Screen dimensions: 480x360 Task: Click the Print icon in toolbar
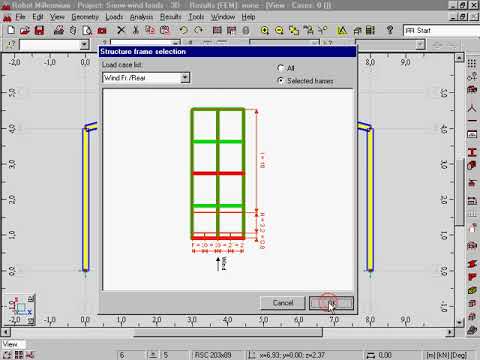click(59, 30)
